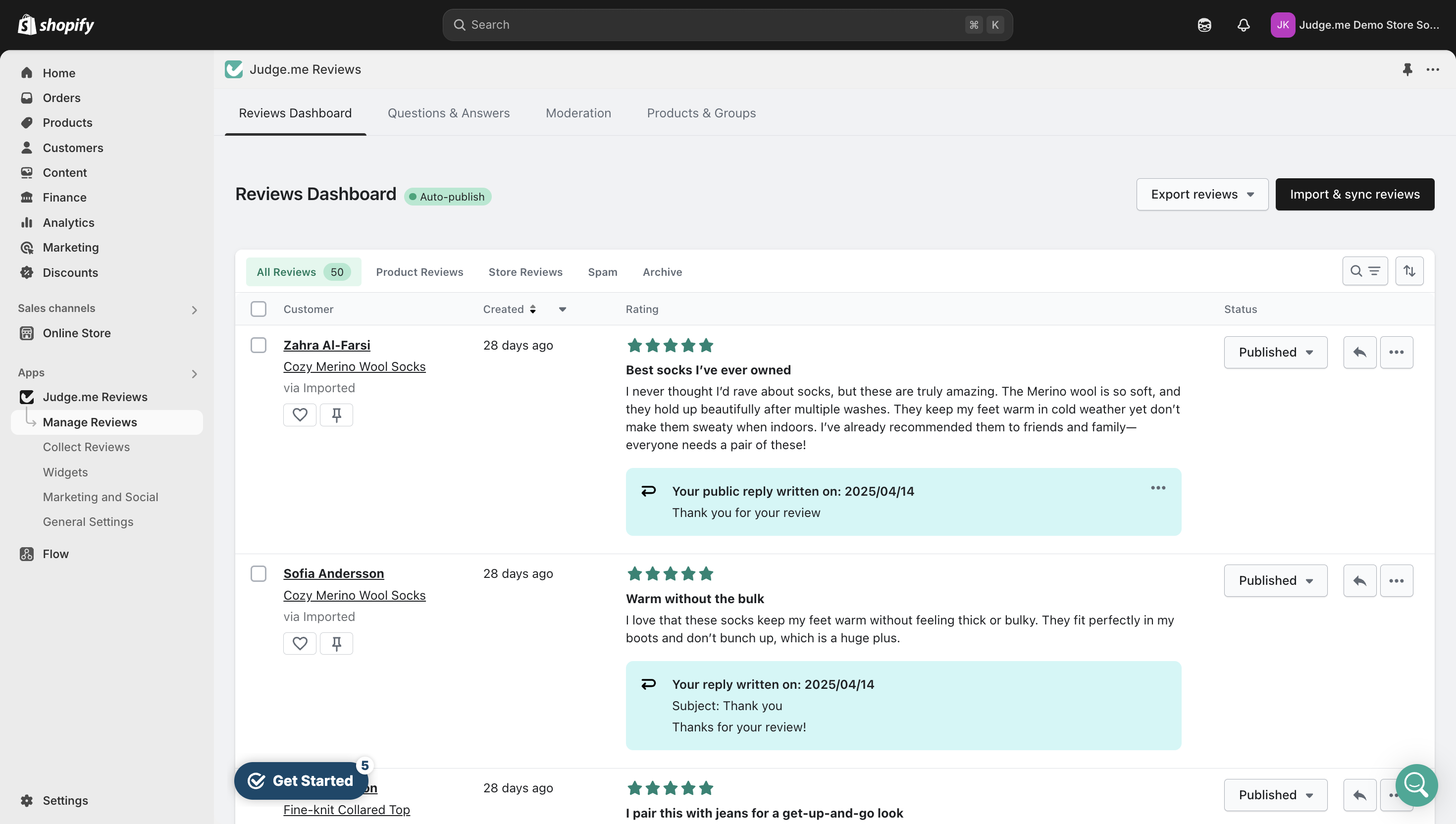The height and width of the screenshot is (824, 1456).
Task: Open Sofia Andersson customer link
Action: [x=333, y=574]
